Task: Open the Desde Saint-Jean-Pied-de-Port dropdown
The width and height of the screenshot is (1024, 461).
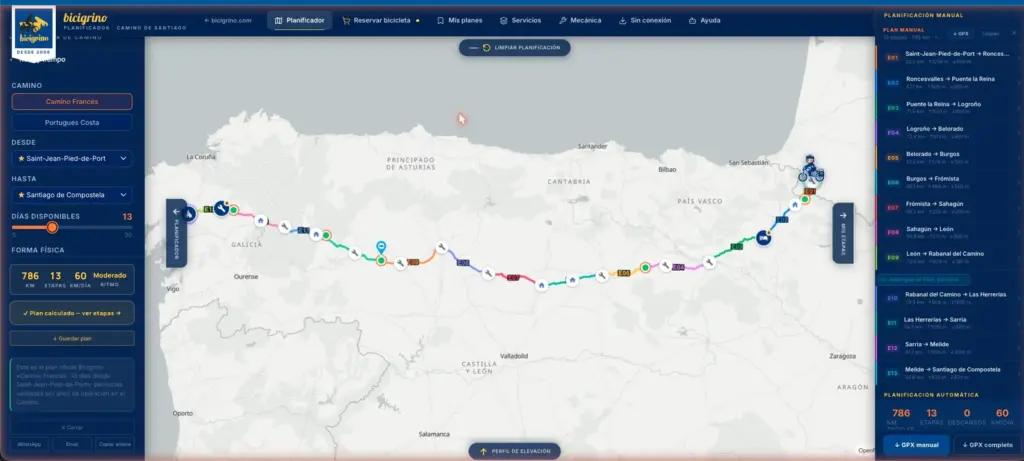Action: click(x=72, y=159)
